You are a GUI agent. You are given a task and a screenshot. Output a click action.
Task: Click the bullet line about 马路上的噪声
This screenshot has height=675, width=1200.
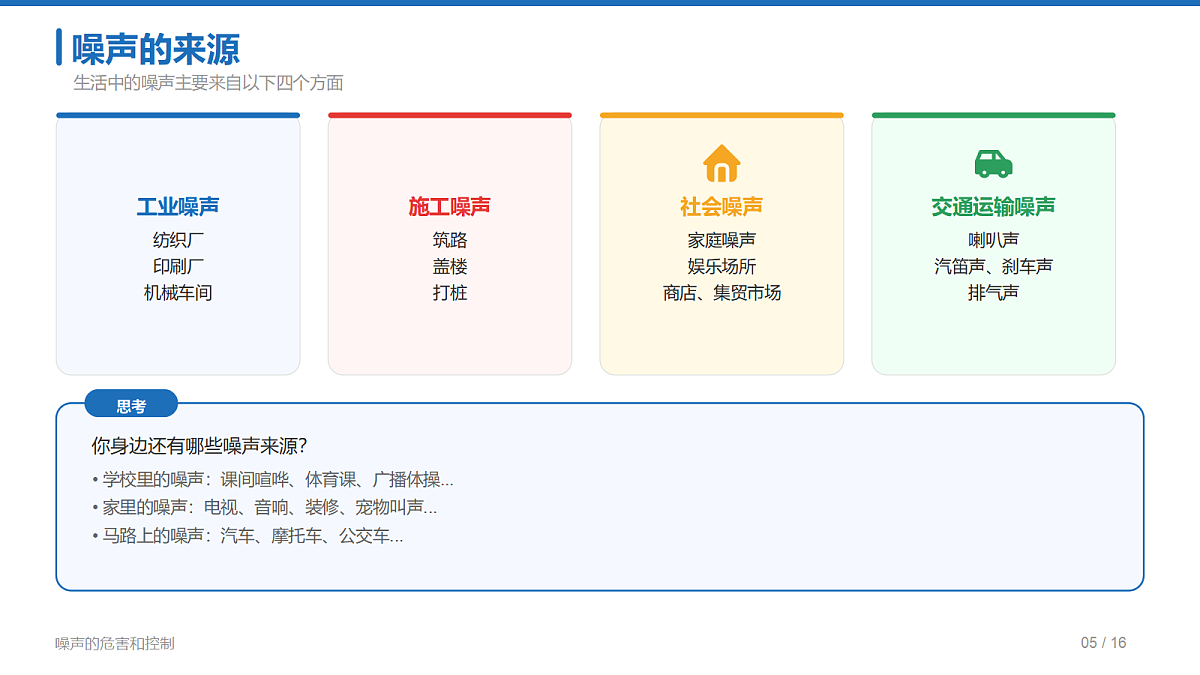tap(248, 536)
